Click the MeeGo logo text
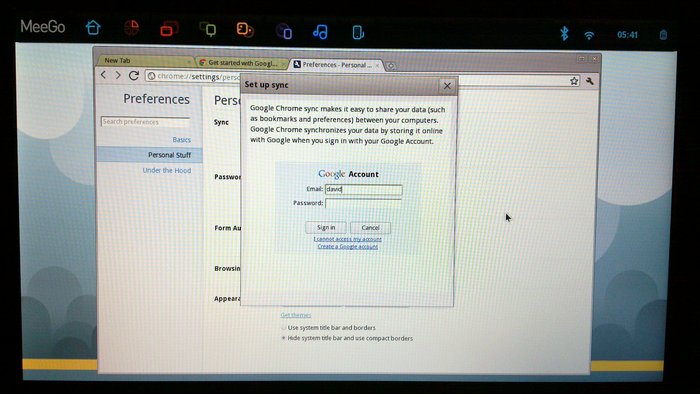 point(43,27)
